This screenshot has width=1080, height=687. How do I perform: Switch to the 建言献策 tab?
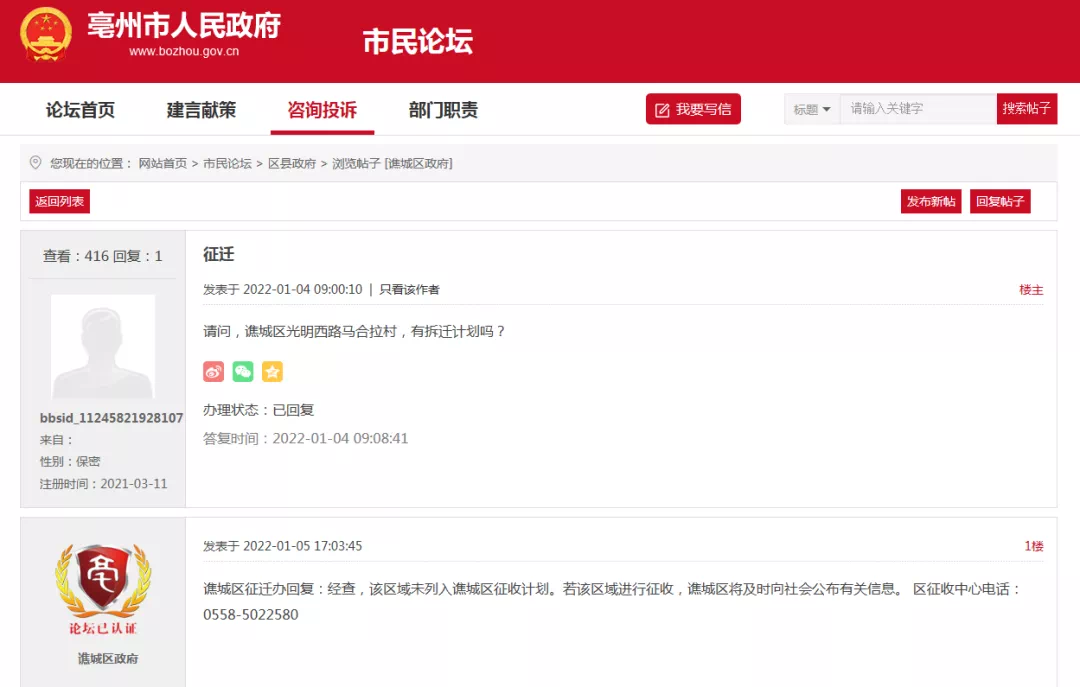point(201,110)
